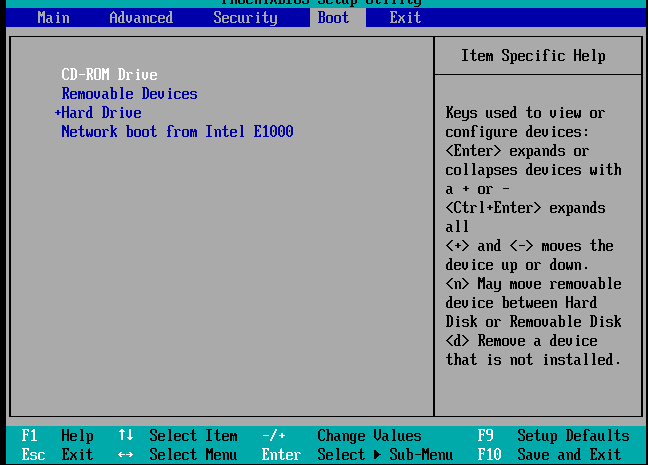Select Network boot from Intel E1000
The image size is (648, 465).
click(x=177, y=132)
